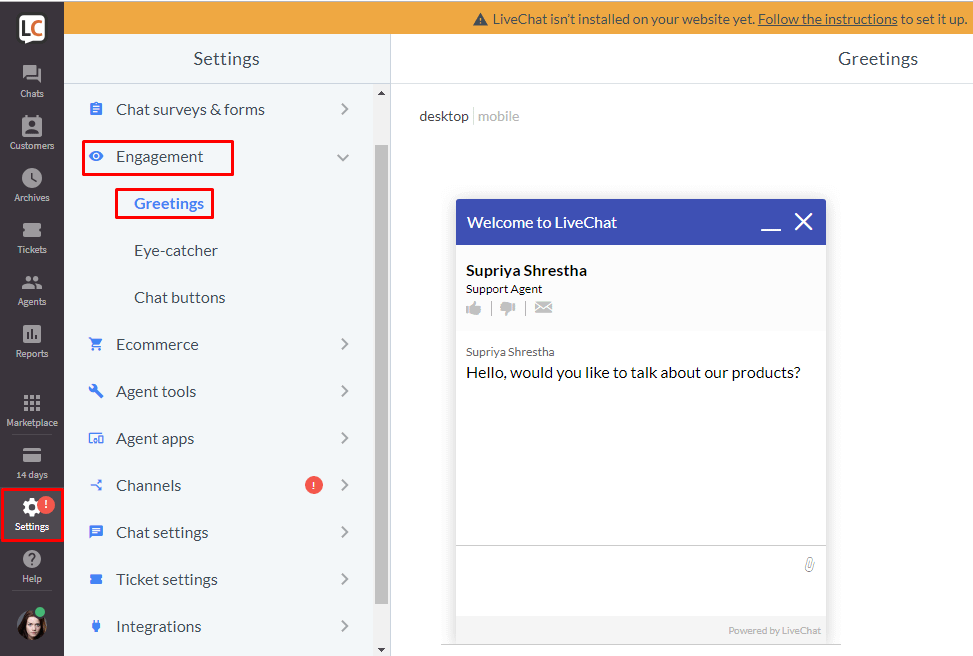Open the Chats section icon
This screenshot has width=973, height=656.
click(32, 74)
